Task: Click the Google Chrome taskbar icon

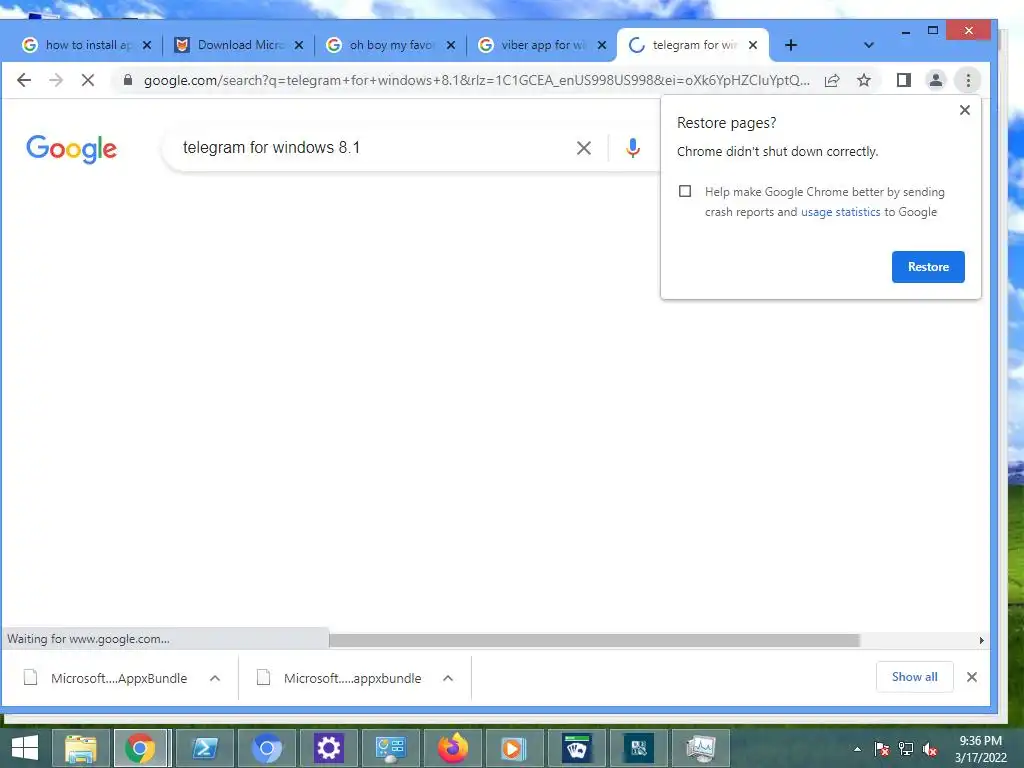Action: [141, 748]
